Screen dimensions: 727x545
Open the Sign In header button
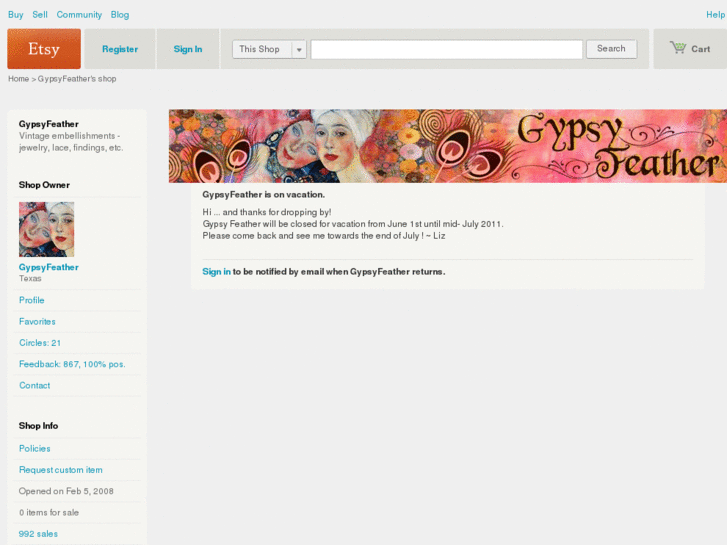[188, 49]
